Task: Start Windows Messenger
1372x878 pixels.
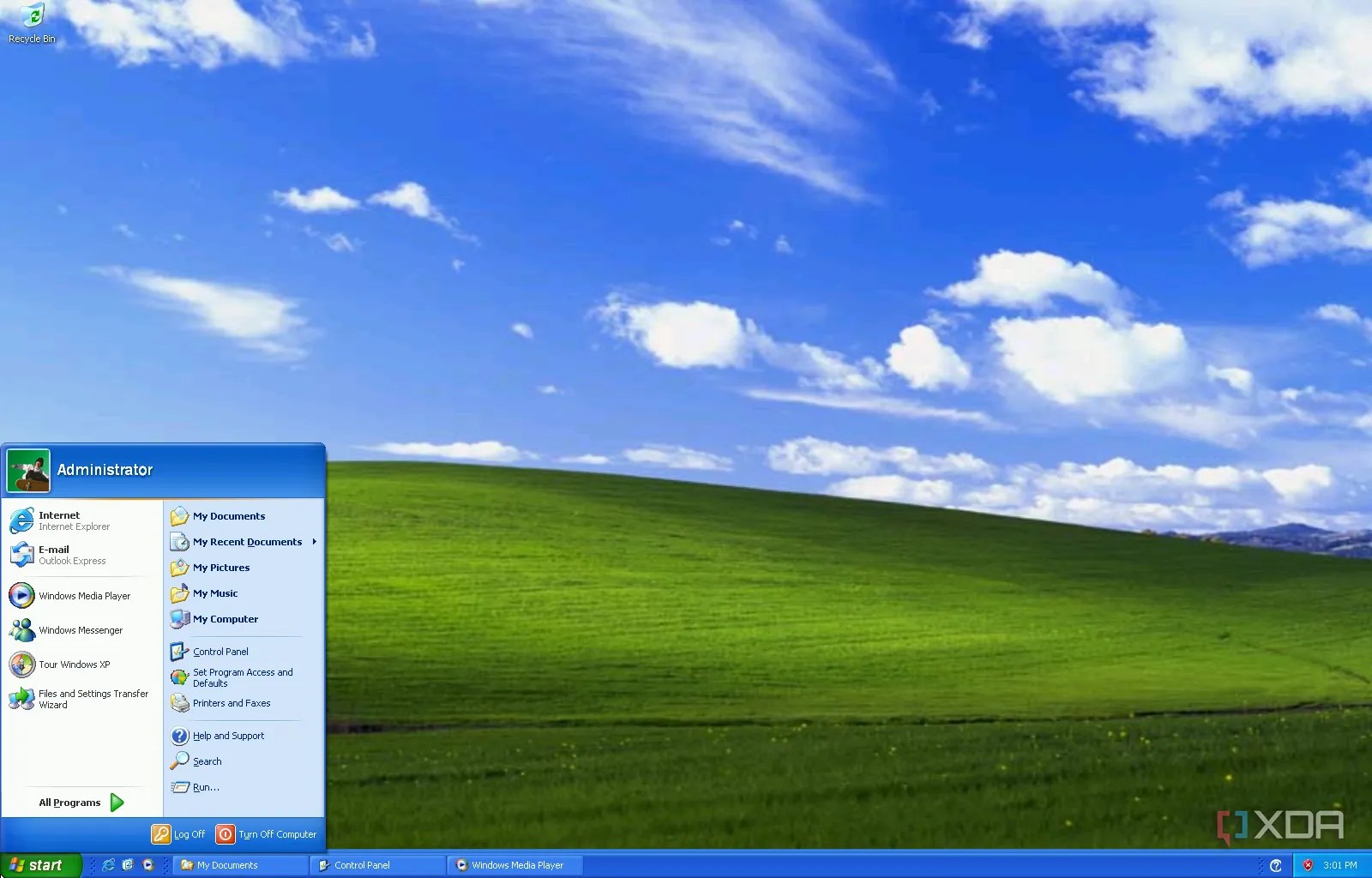Action: click(81, 629)
